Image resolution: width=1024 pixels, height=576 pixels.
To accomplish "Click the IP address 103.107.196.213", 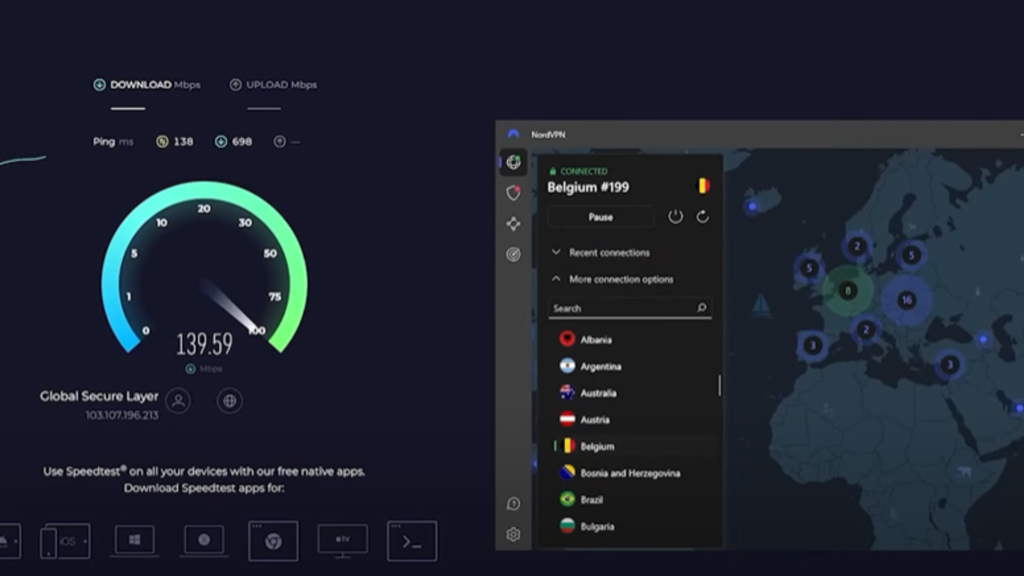I will [x=122, y=415].
